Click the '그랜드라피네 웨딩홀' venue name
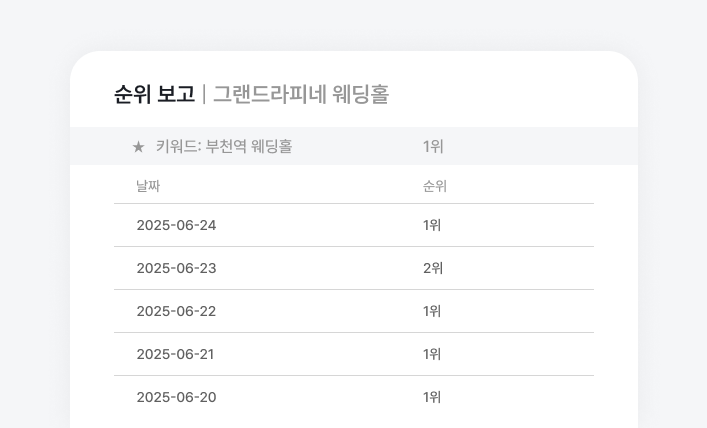 [x=300, y=94]
